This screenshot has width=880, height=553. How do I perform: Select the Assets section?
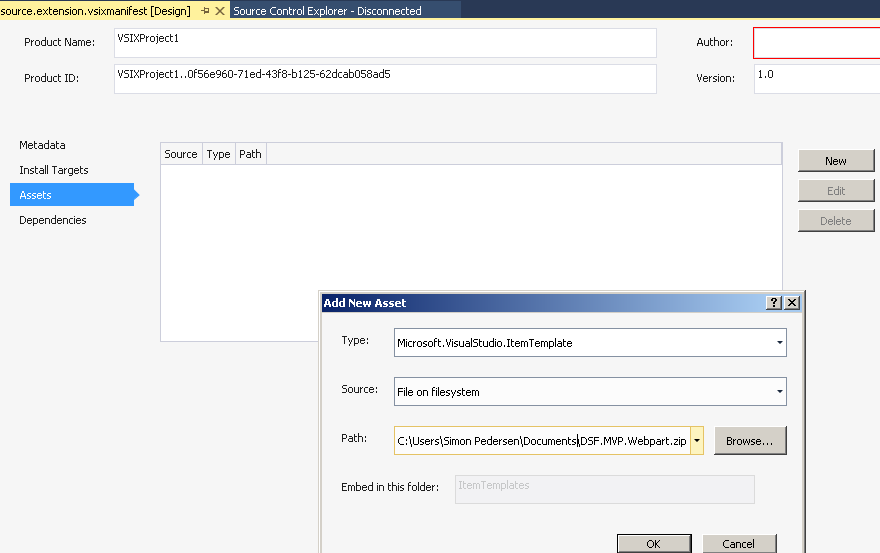[x=36, y=195]
